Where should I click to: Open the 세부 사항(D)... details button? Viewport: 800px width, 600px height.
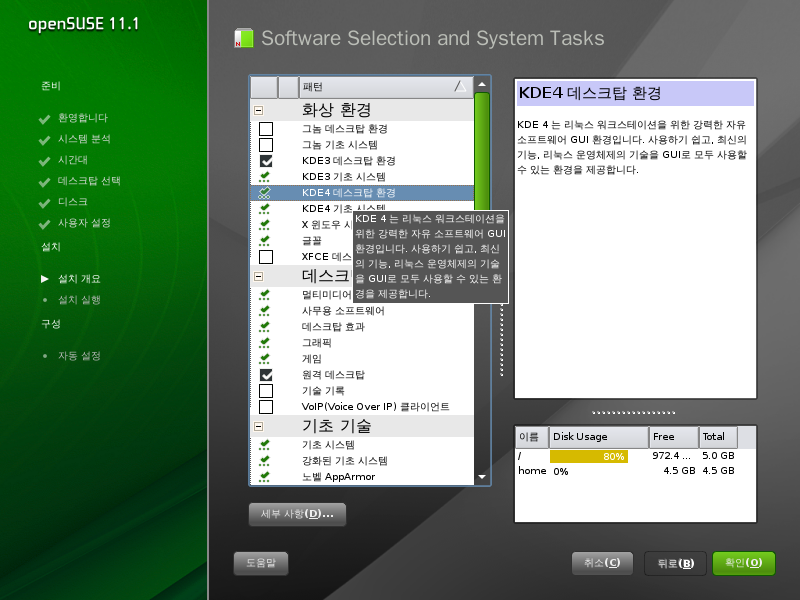pos(297,514)
